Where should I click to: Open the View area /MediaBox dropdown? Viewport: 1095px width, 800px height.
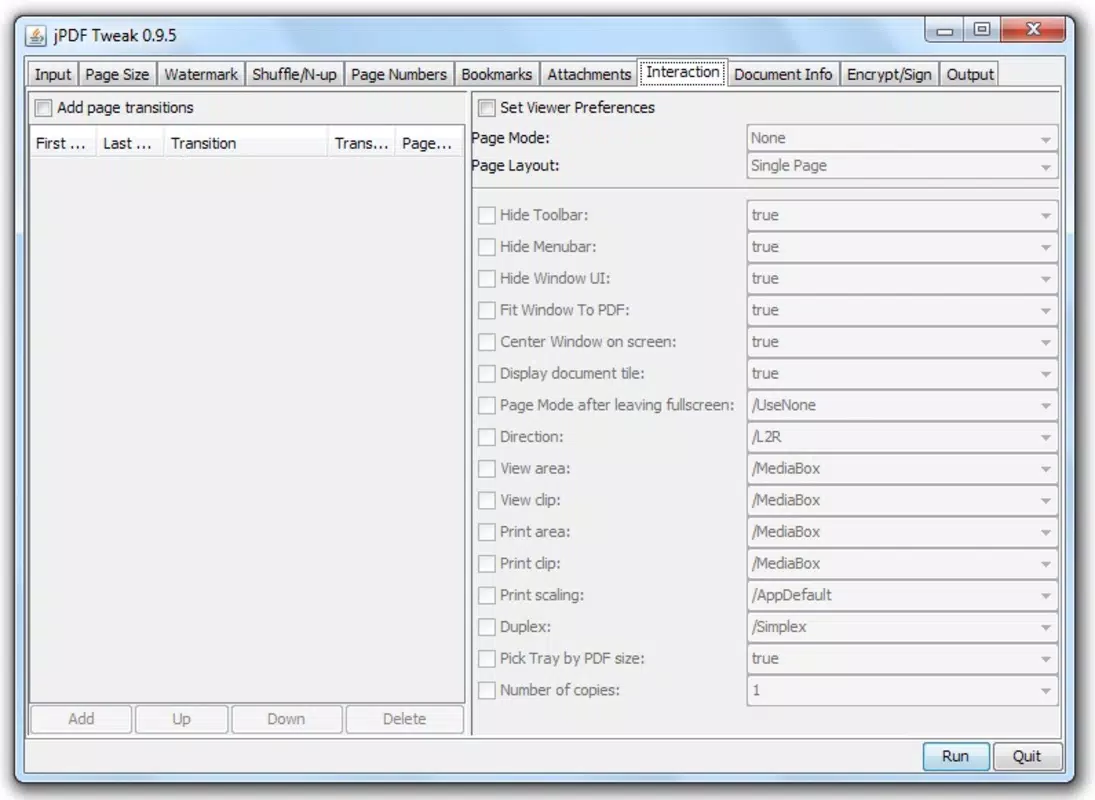pos(902,468)
